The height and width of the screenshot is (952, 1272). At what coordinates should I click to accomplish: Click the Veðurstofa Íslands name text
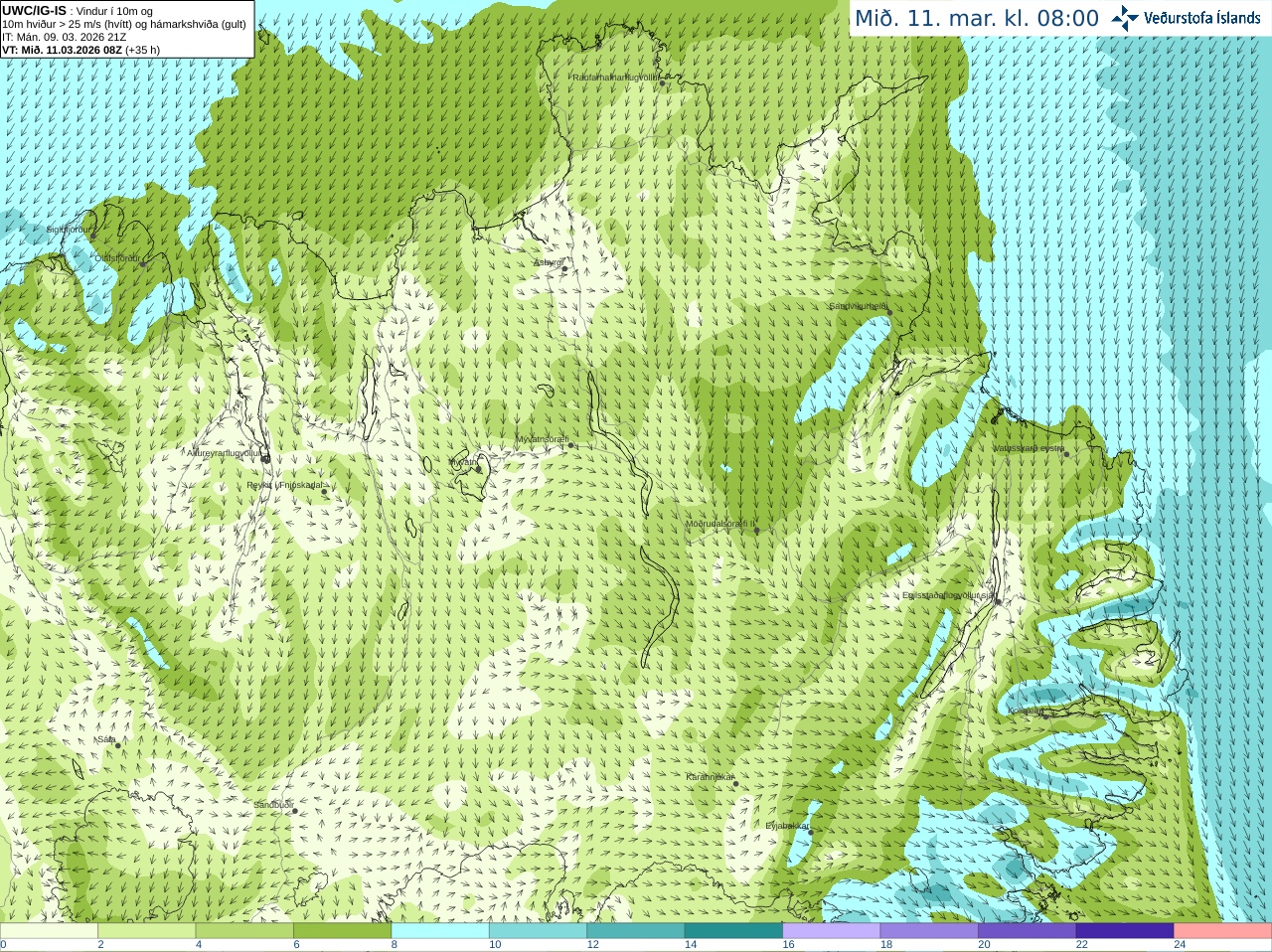pyautogui.click(x=1202, y=18)
